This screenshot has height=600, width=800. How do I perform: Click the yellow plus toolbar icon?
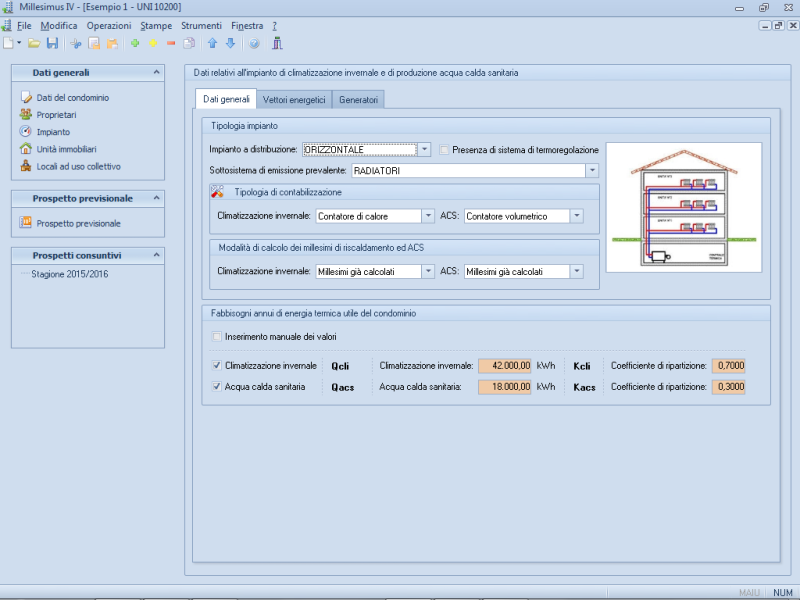point(153,43)
